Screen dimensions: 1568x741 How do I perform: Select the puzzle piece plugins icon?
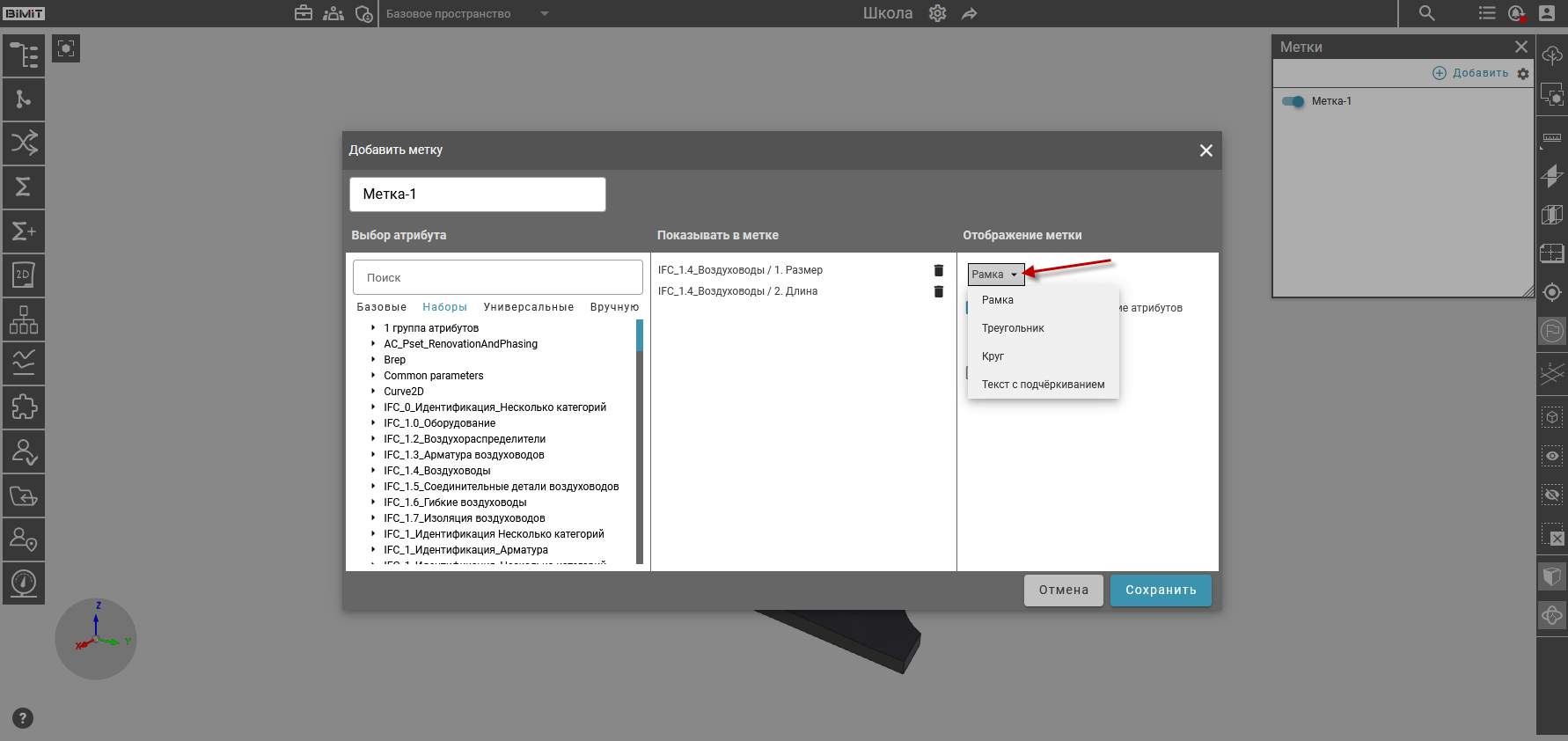(x=24, y=407)
